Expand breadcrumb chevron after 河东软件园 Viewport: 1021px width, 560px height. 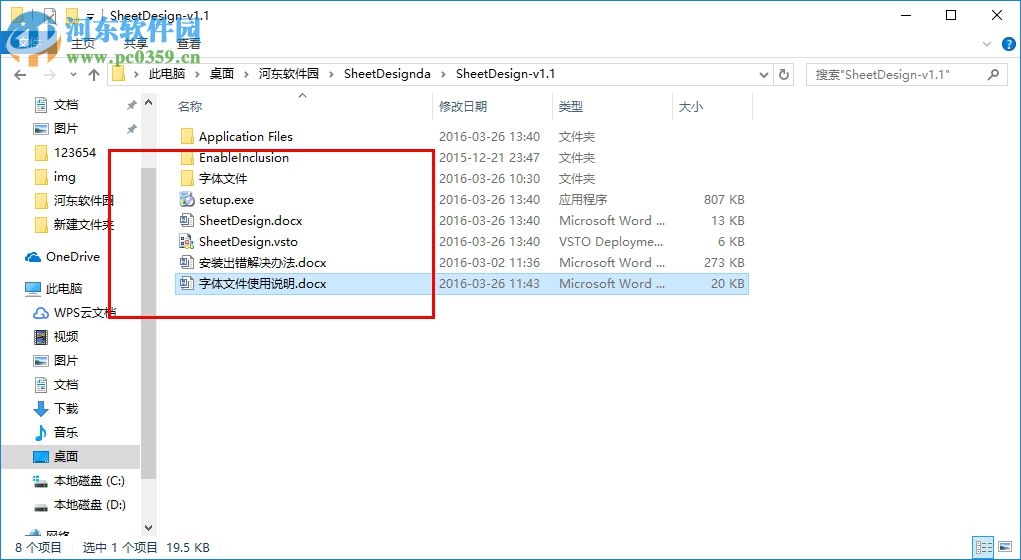[331, 74]
